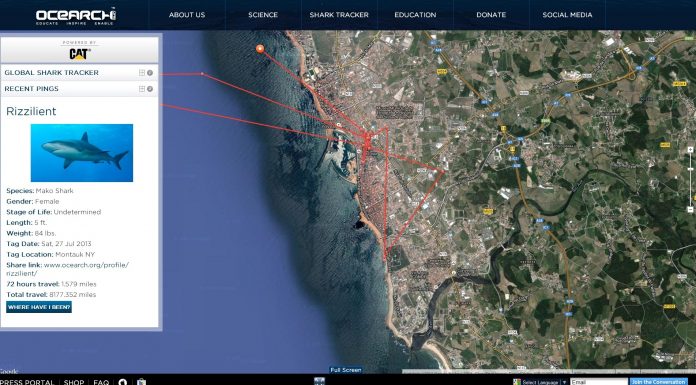Click the orange shark ping marker on map
Viewport: 696px width, 385px height.
(260, 49)
